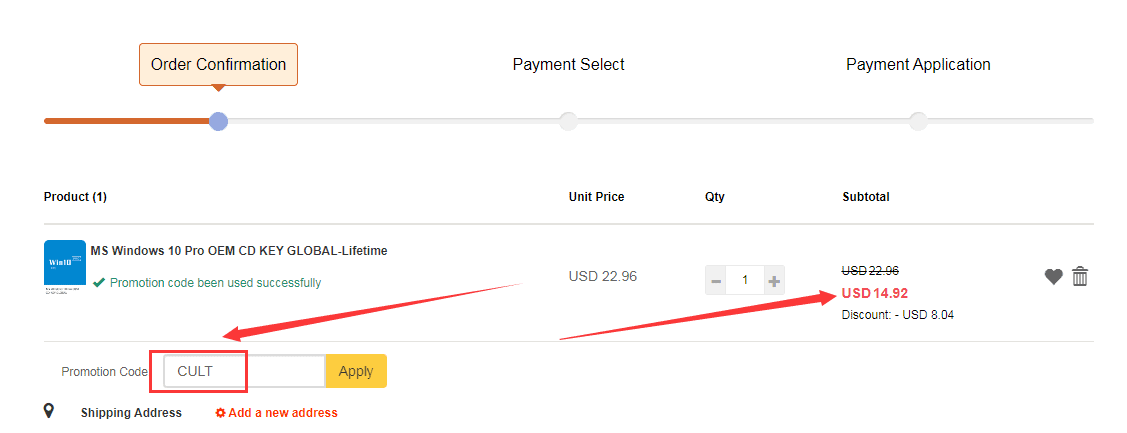Decrease quantity with the minus button

point(716,281)
